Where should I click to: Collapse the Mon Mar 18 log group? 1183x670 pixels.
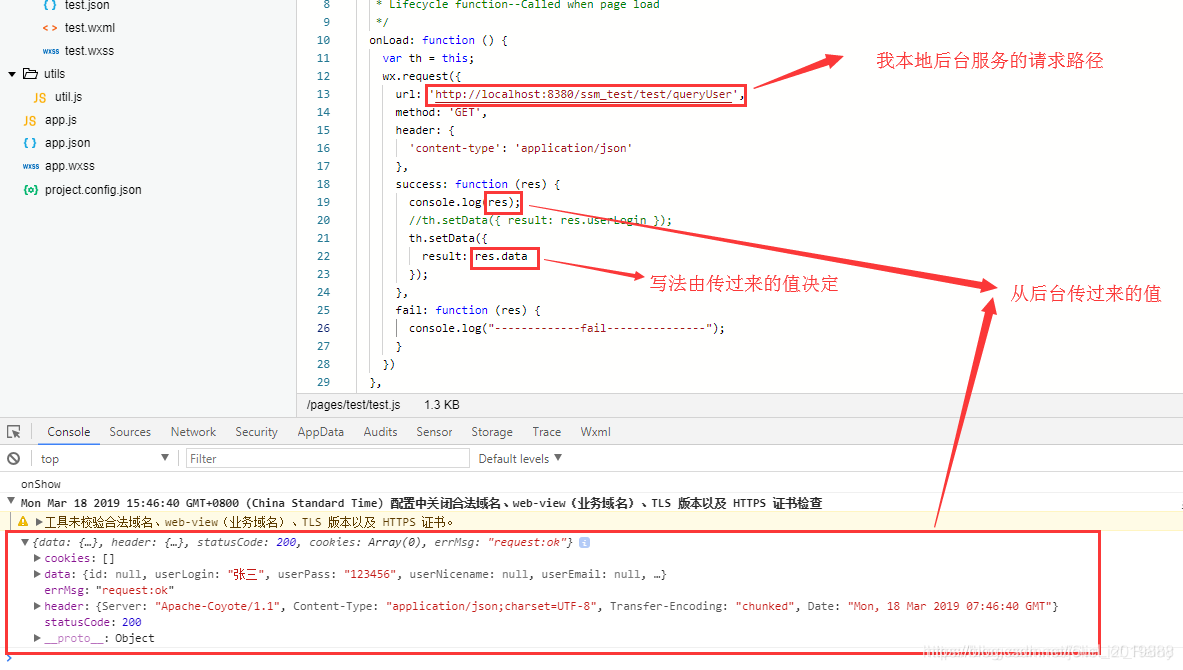click(11, 501)
